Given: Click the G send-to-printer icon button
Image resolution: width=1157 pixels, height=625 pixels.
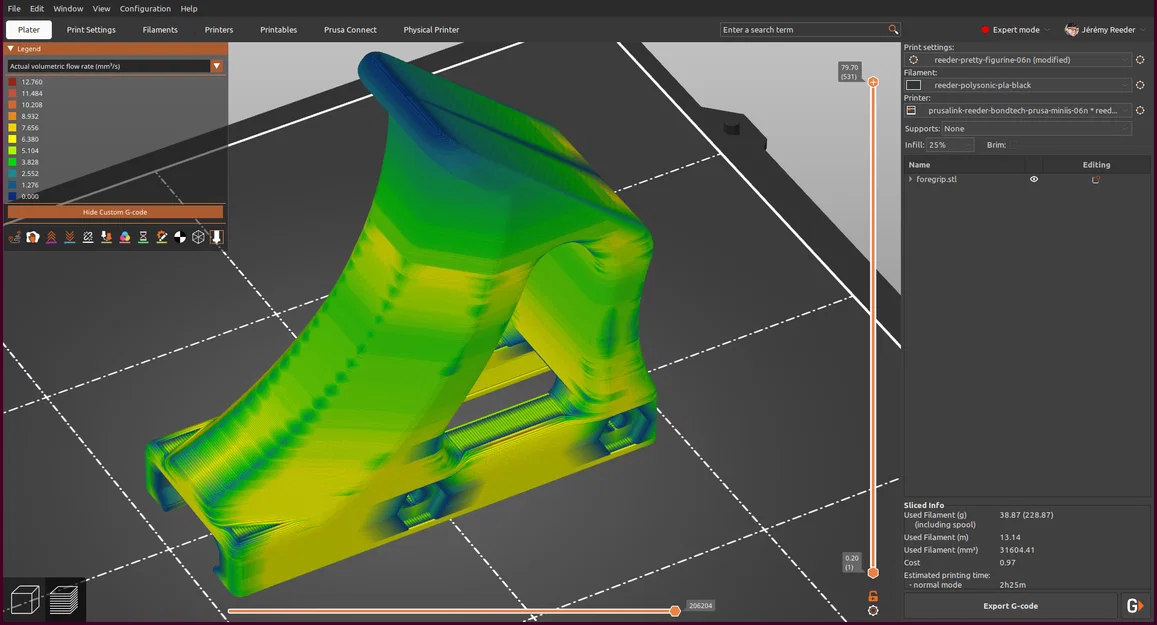Looking at the screenshot, I should pos(1135,606).
